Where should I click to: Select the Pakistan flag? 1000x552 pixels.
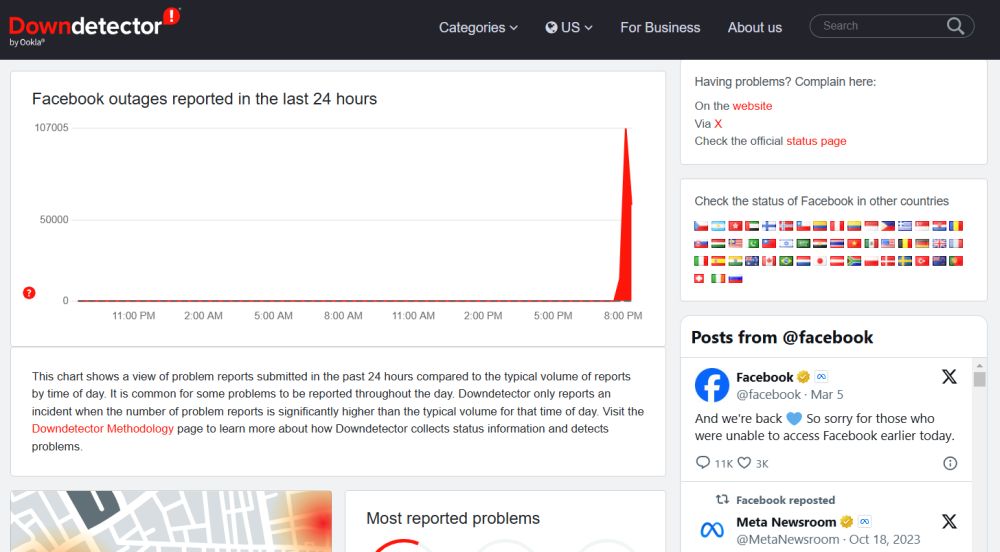[752, 243]
